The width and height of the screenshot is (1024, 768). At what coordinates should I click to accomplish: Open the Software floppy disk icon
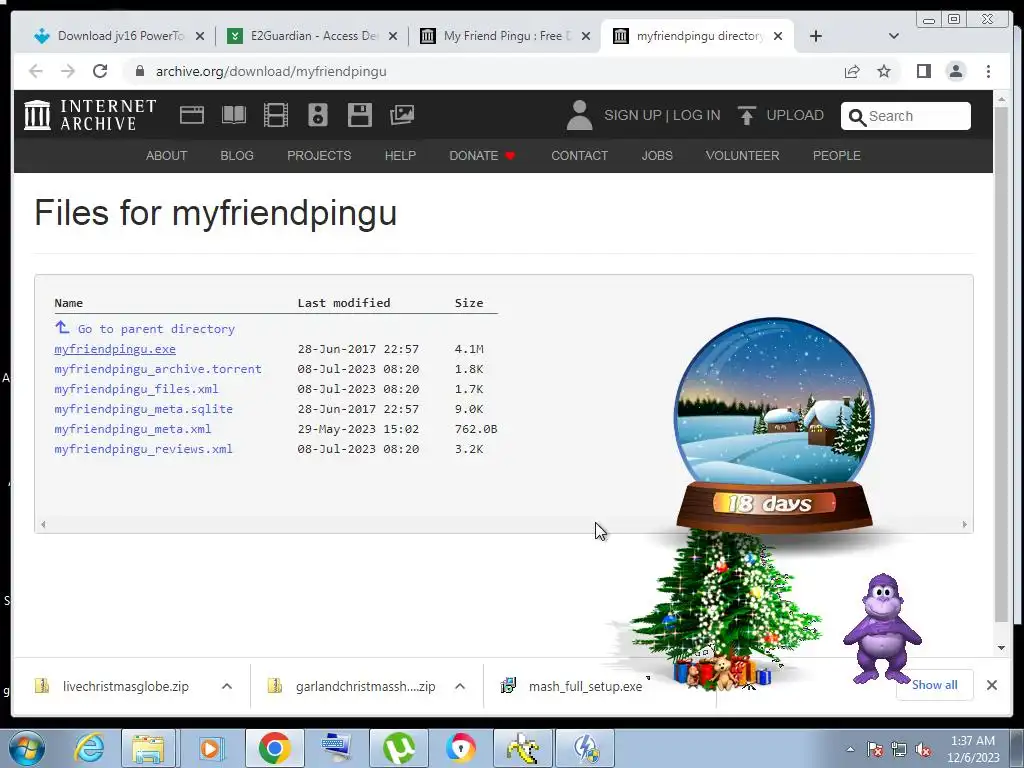coord(360,115)
